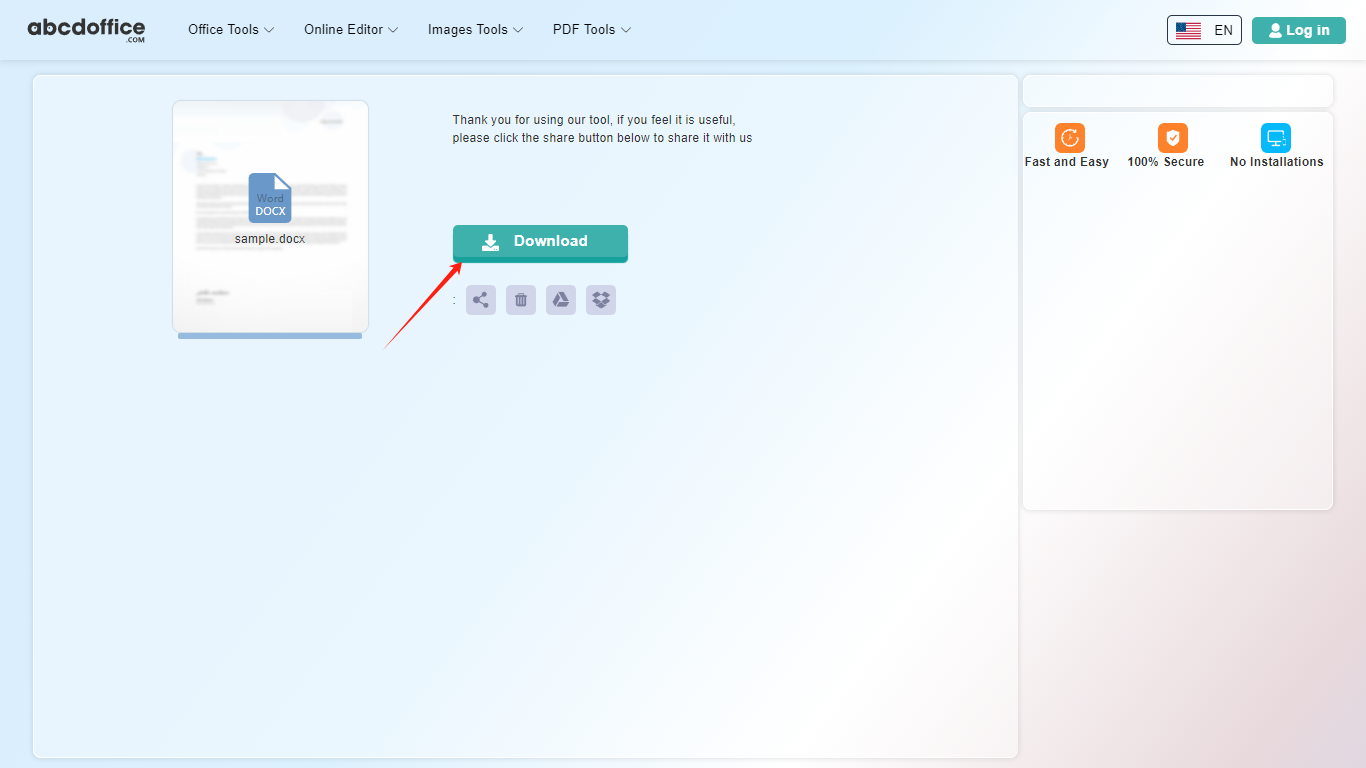Click the Word DOCX file icon
The height and width of the screenshot is (768, 1366).
tap(270, 199)
